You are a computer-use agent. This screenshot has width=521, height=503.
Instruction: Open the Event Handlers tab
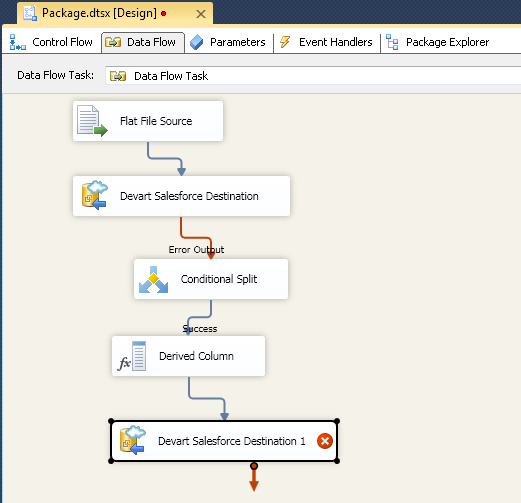point(327,42)
